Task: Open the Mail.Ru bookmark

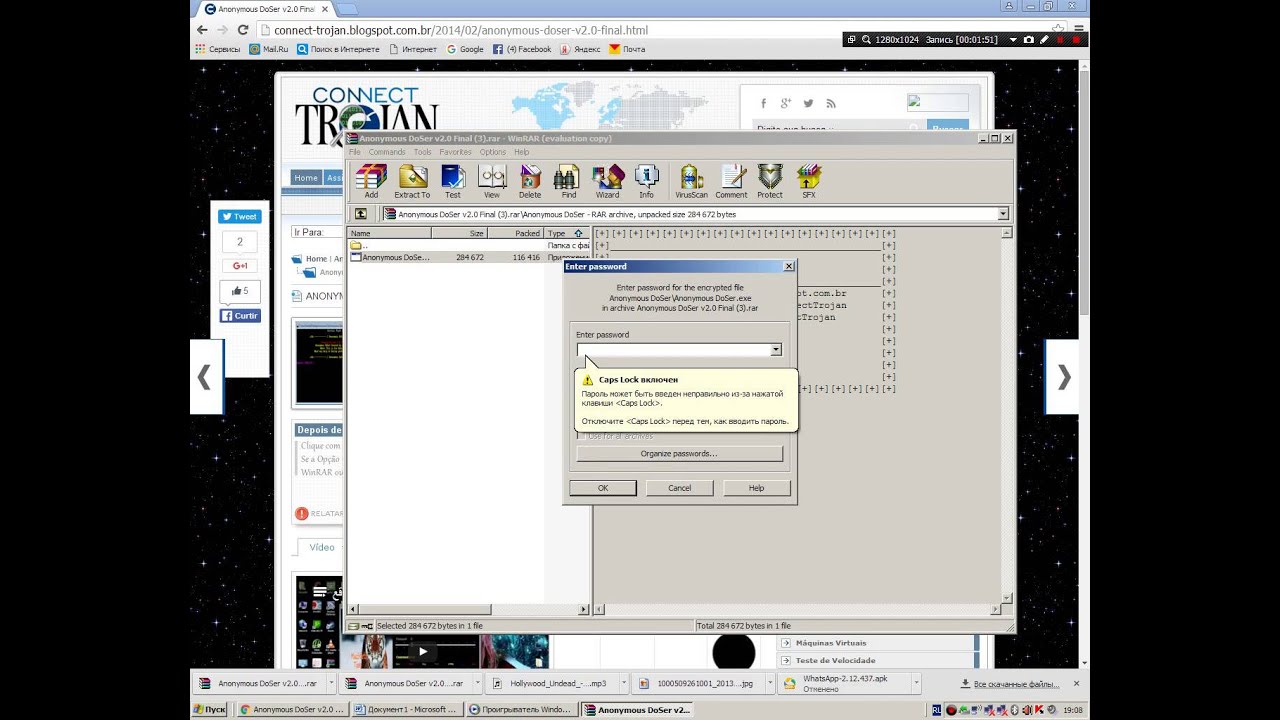Action: (268, 49)
